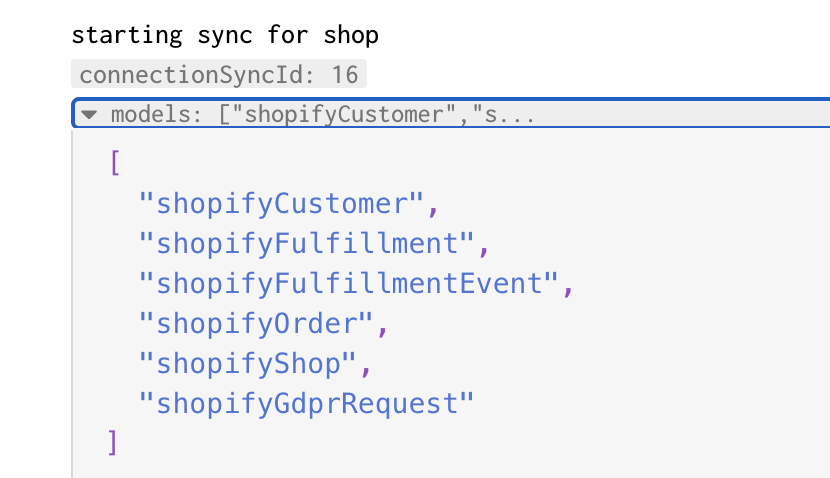Select the connectionSyncId: 16 badge

pos(219,74)
